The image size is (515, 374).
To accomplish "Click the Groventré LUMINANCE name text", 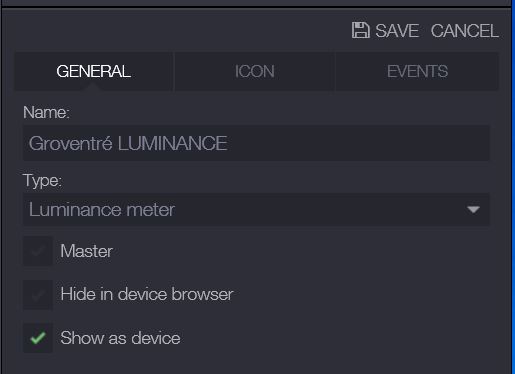I will click(x=128, y=143).
